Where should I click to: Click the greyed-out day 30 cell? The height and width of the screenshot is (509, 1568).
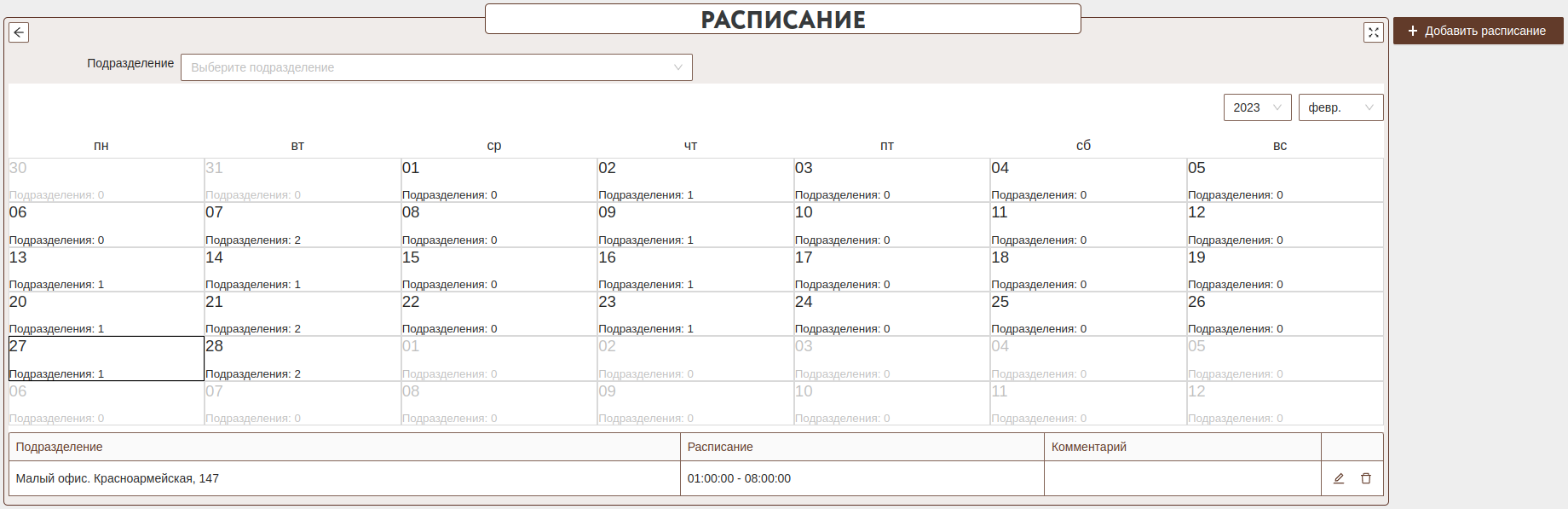click(x=107, y=180)
